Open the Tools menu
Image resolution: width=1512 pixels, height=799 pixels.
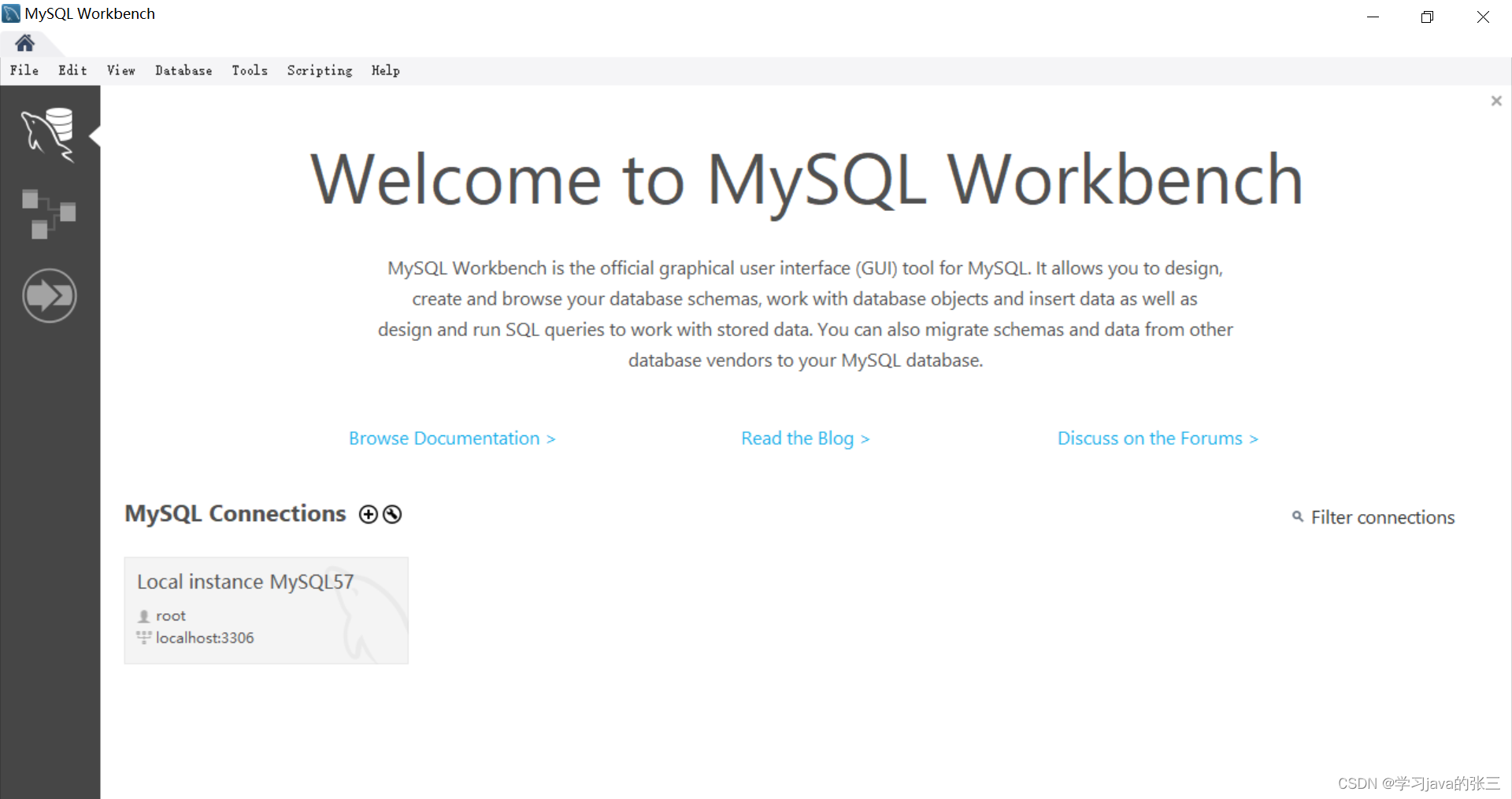coord(250,70)
